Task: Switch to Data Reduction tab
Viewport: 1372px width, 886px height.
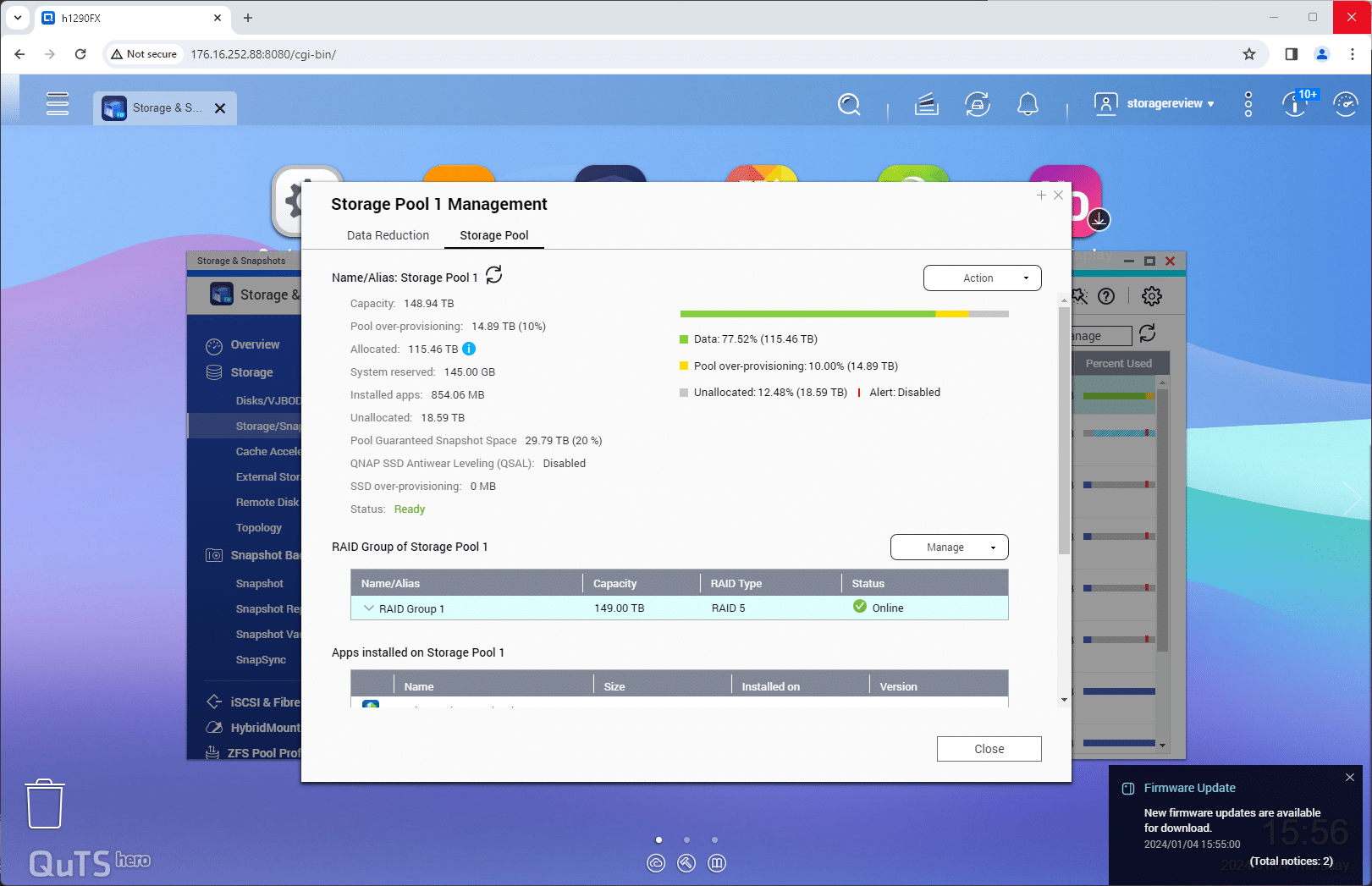Action: [388, 235]
